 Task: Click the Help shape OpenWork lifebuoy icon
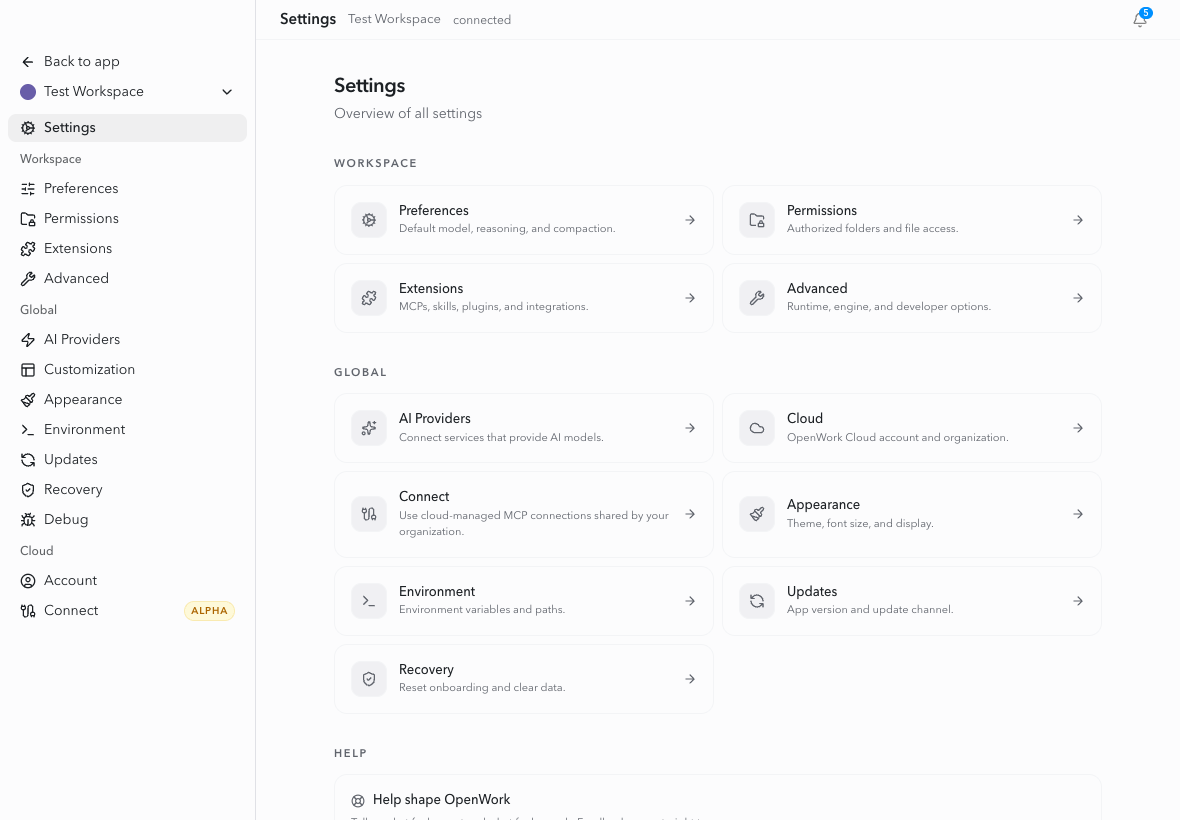[358, 801]
